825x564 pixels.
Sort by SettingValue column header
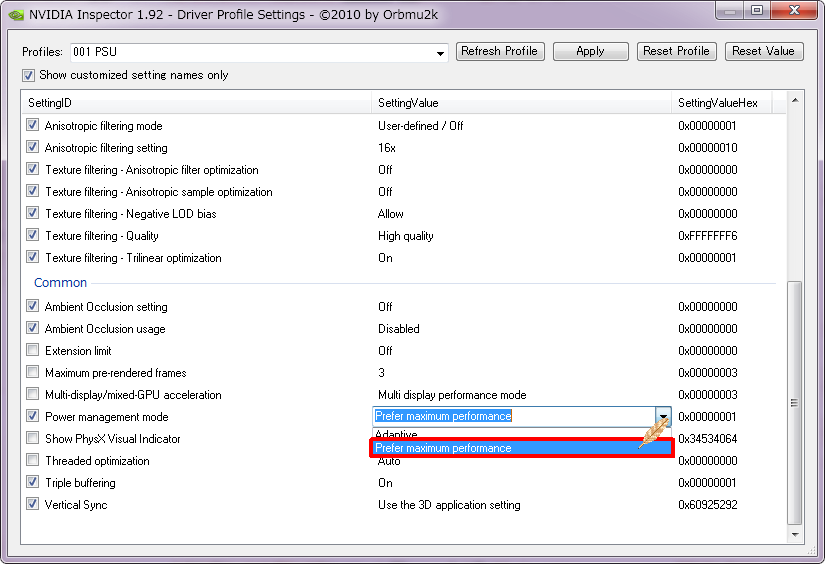click(521, 103)
